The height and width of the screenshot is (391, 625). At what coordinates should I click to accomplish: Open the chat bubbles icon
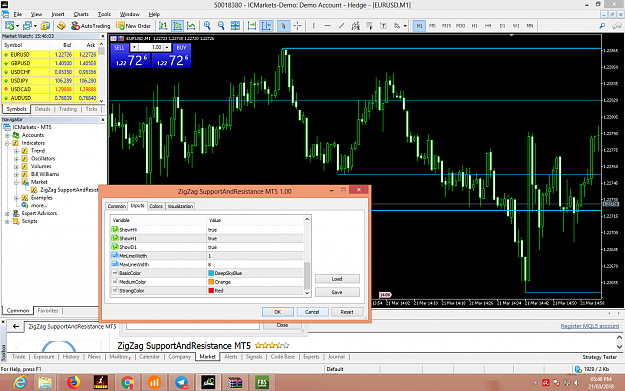click(x=617, y=26)
